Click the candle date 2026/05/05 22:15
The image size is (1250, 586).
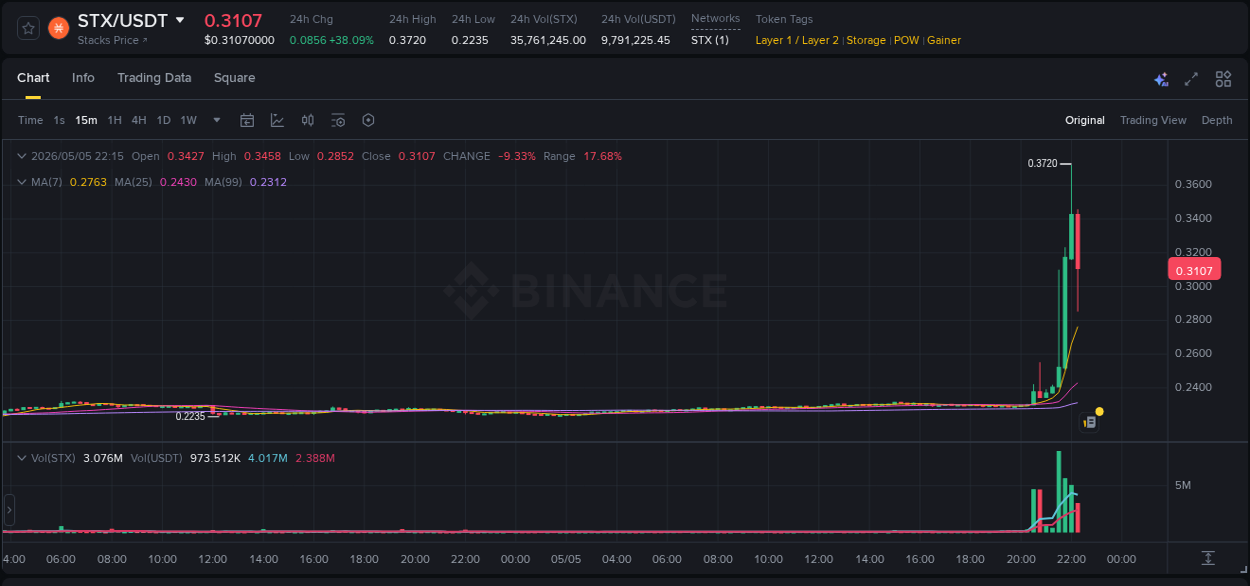coord(77,156)
